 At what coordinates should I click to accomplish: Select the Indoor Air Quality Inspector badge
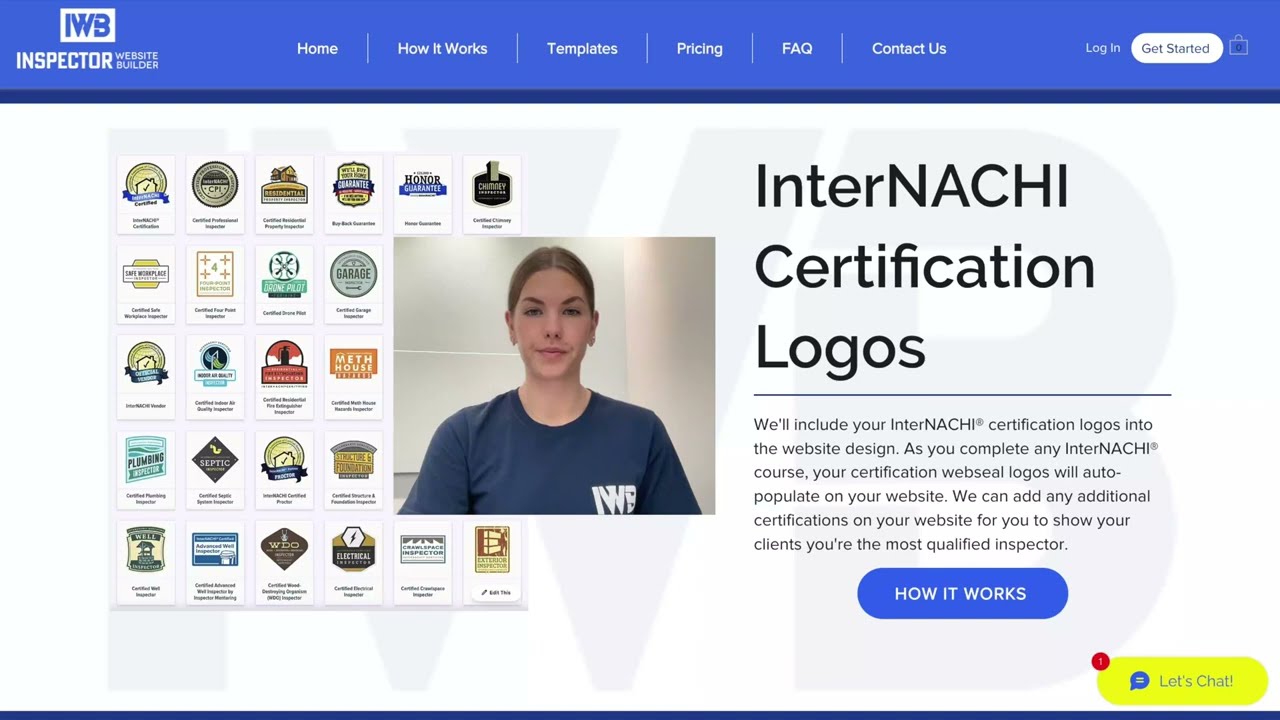click(x=215, y=376)
